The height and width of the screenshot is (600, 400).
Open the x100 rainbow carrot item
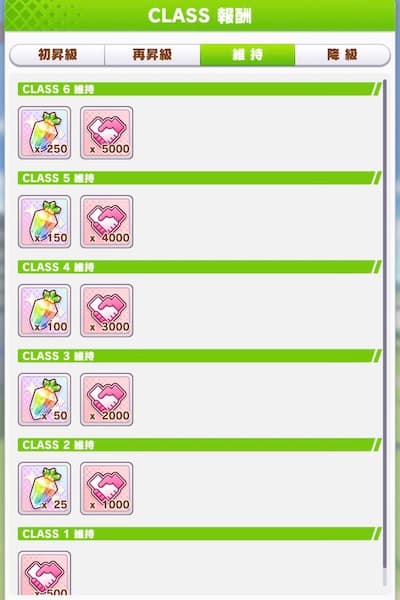tap(44, 311)
